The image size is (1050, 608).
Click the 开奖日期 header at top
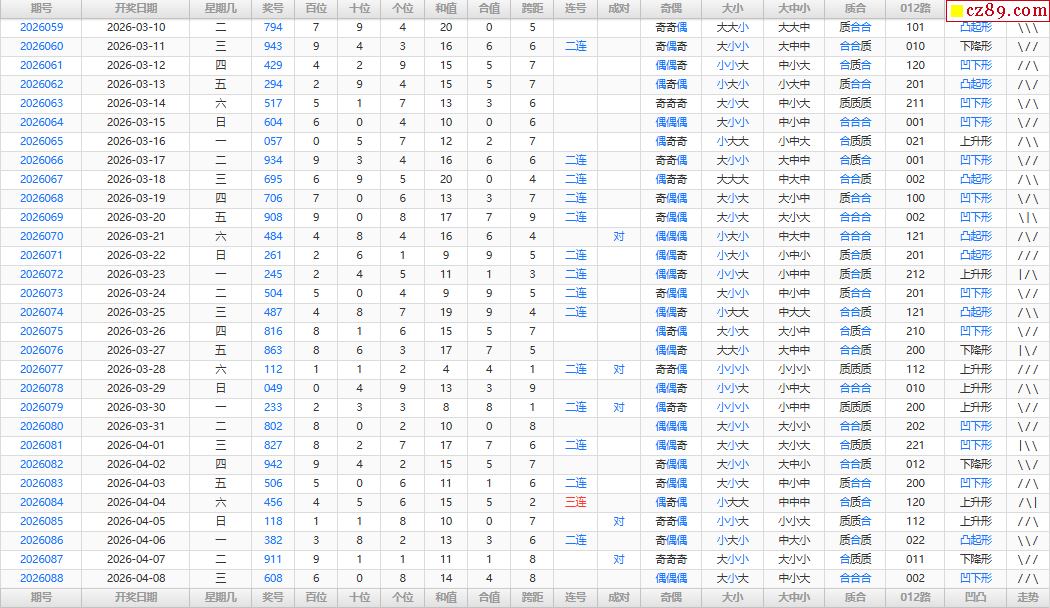tap(136, 8)
